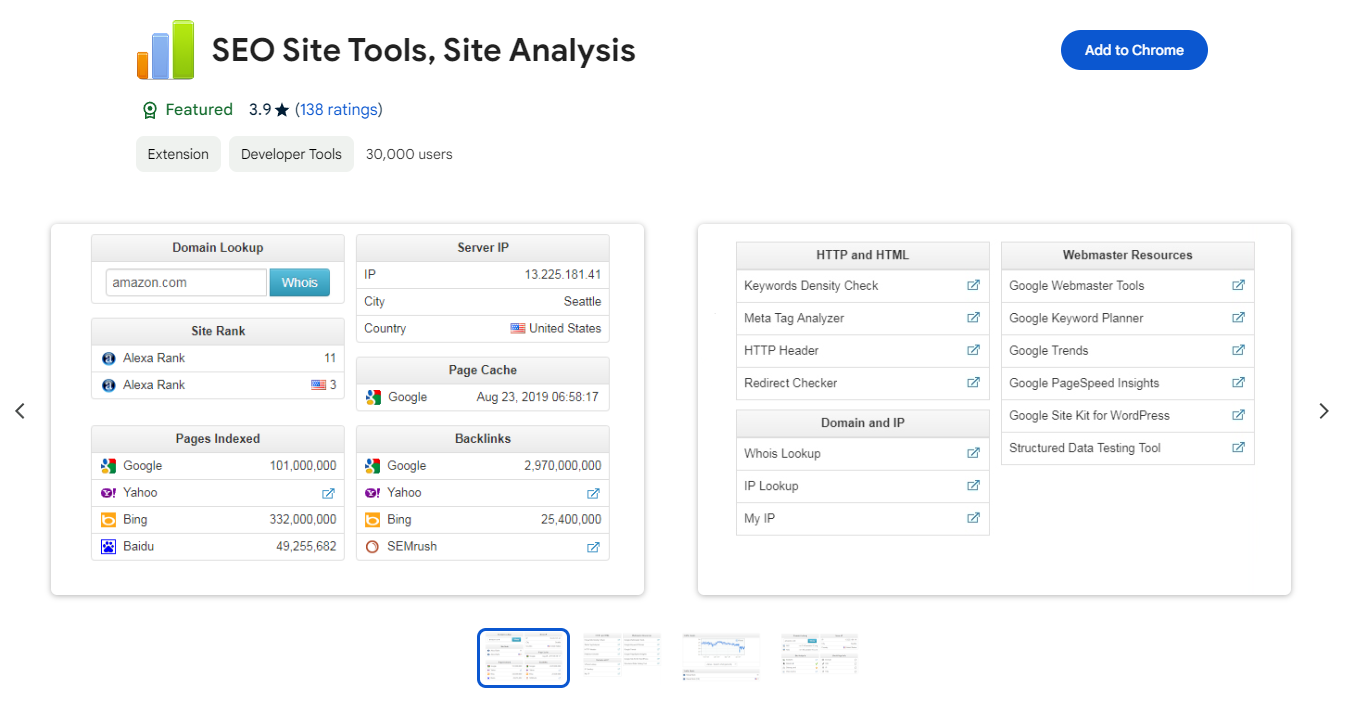Open the 138 ratings link
Image resolution: width=1352 pixels, height=710 pixels.
pyautogui.click(x=339, y=110)
